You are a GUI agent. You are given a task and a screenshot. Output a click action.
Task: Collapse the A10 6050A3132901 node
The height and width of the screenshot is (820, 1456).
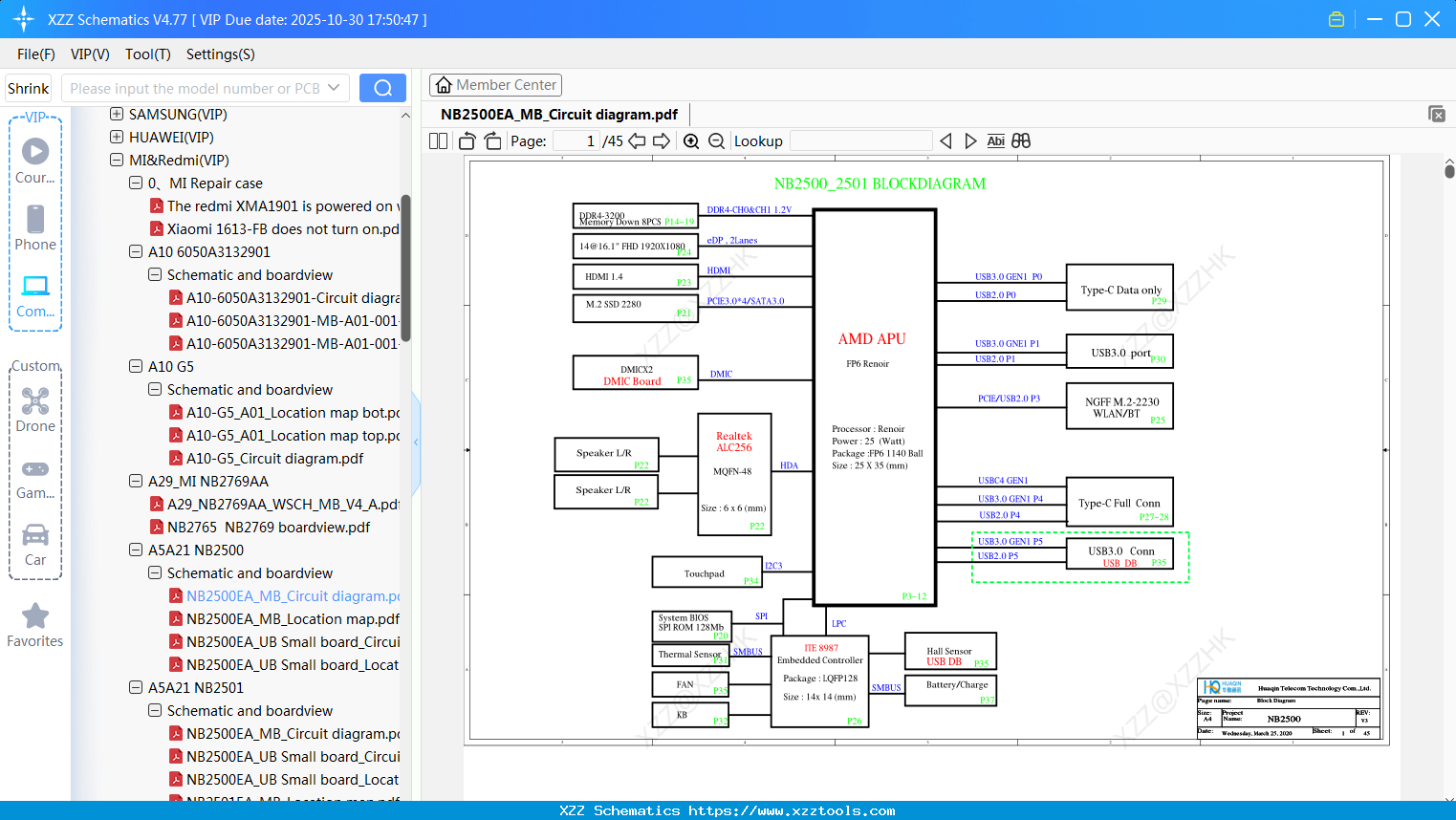(136, 251)
